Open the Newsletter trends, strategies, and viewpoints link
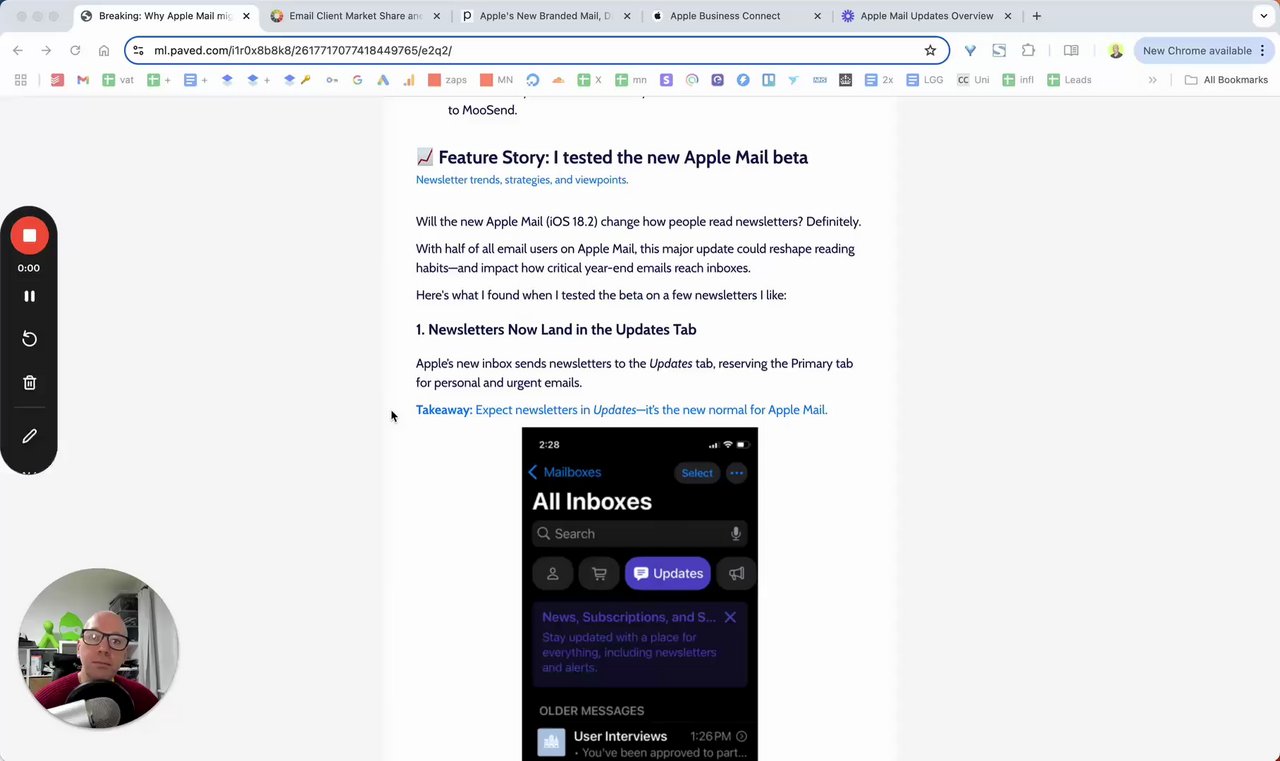The width and height of the screenshot is (1280, 761). tap(522, 180)
